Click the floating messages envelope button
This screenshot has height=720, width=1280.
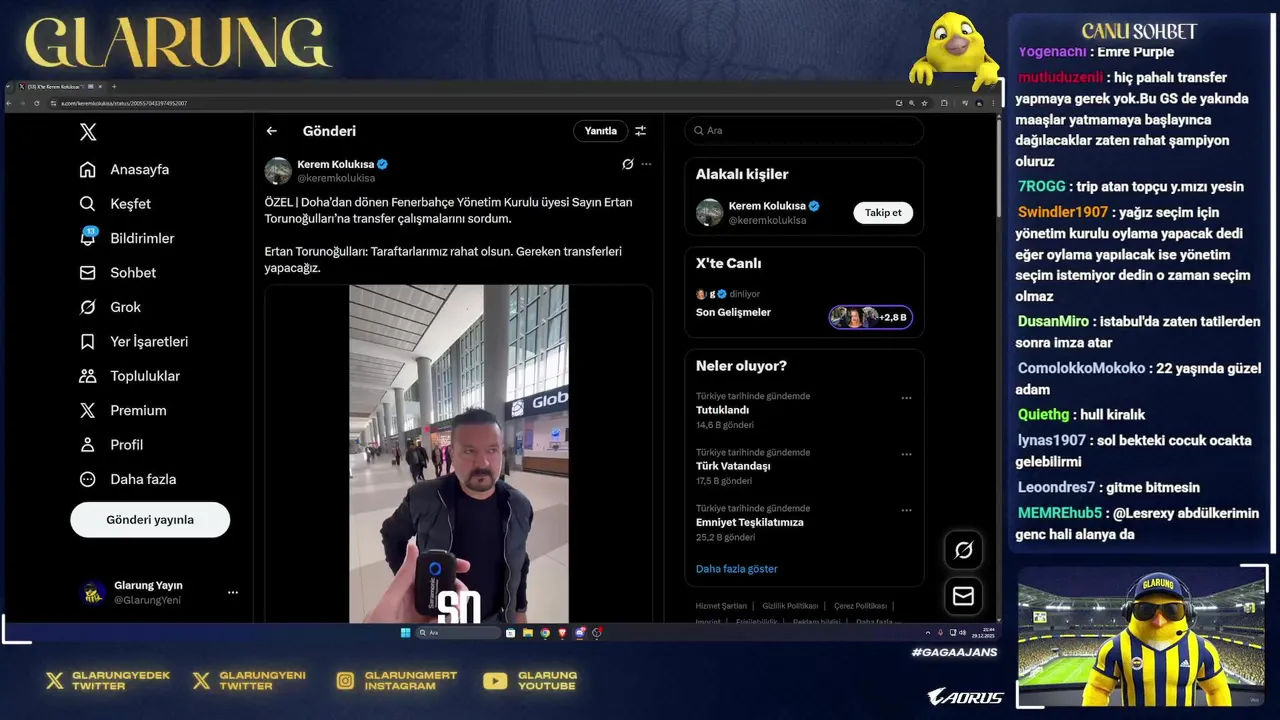[x=964, y=596]
